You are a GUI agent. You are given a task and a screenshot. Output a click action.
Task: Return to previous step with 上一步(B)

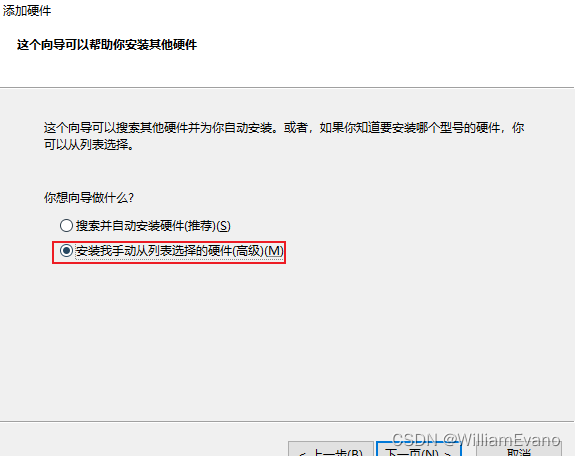point(331,449)
